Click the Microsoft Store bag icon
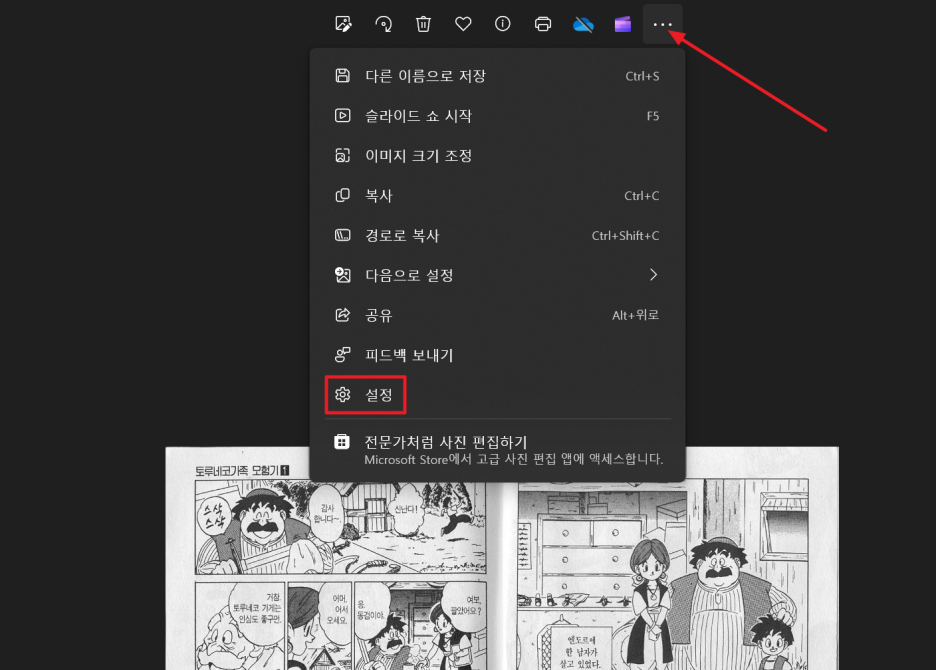This screenshot has width=936, height=670. click(342, 442)
